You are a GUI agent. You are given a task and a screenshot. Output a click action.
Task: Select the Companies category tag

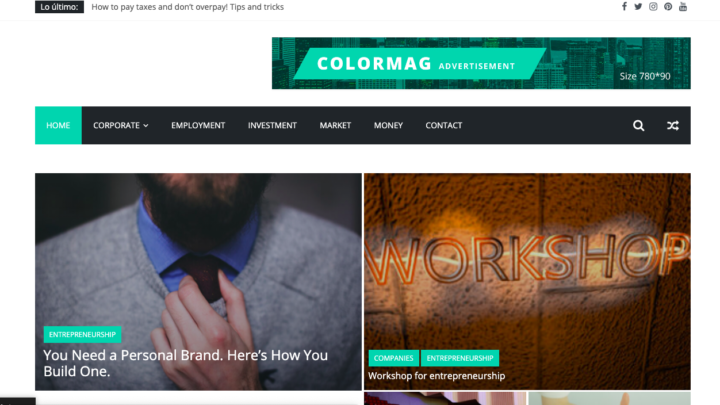(394, 358)
